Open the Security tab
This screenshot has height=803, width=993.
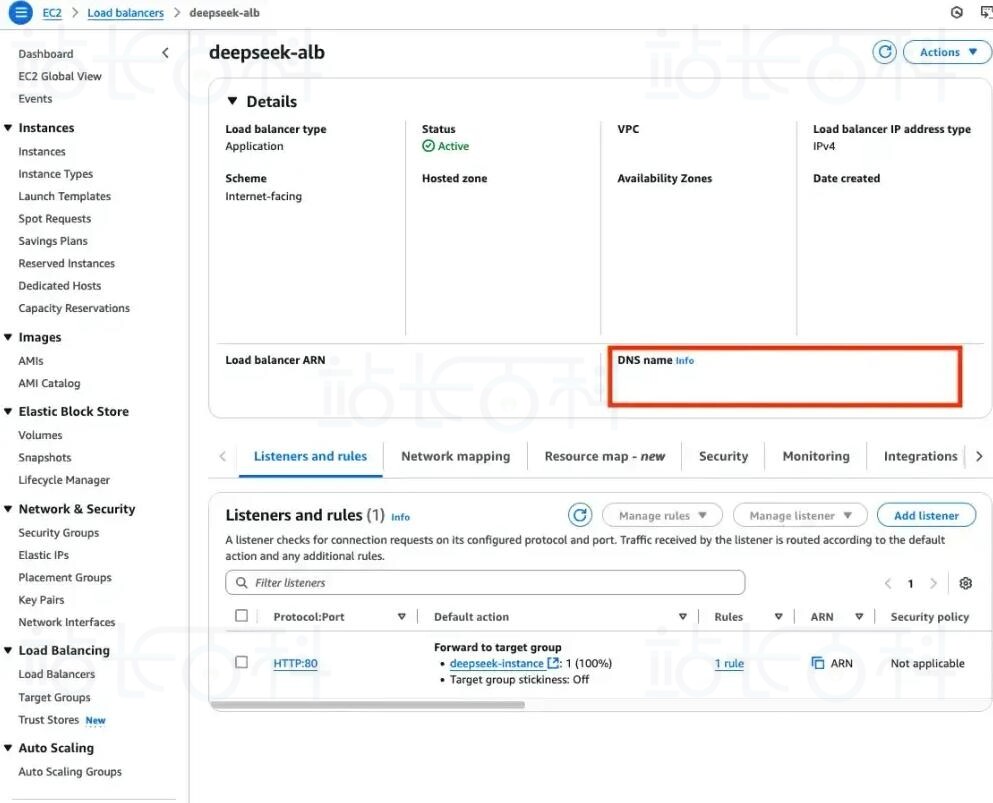point(723,457)
